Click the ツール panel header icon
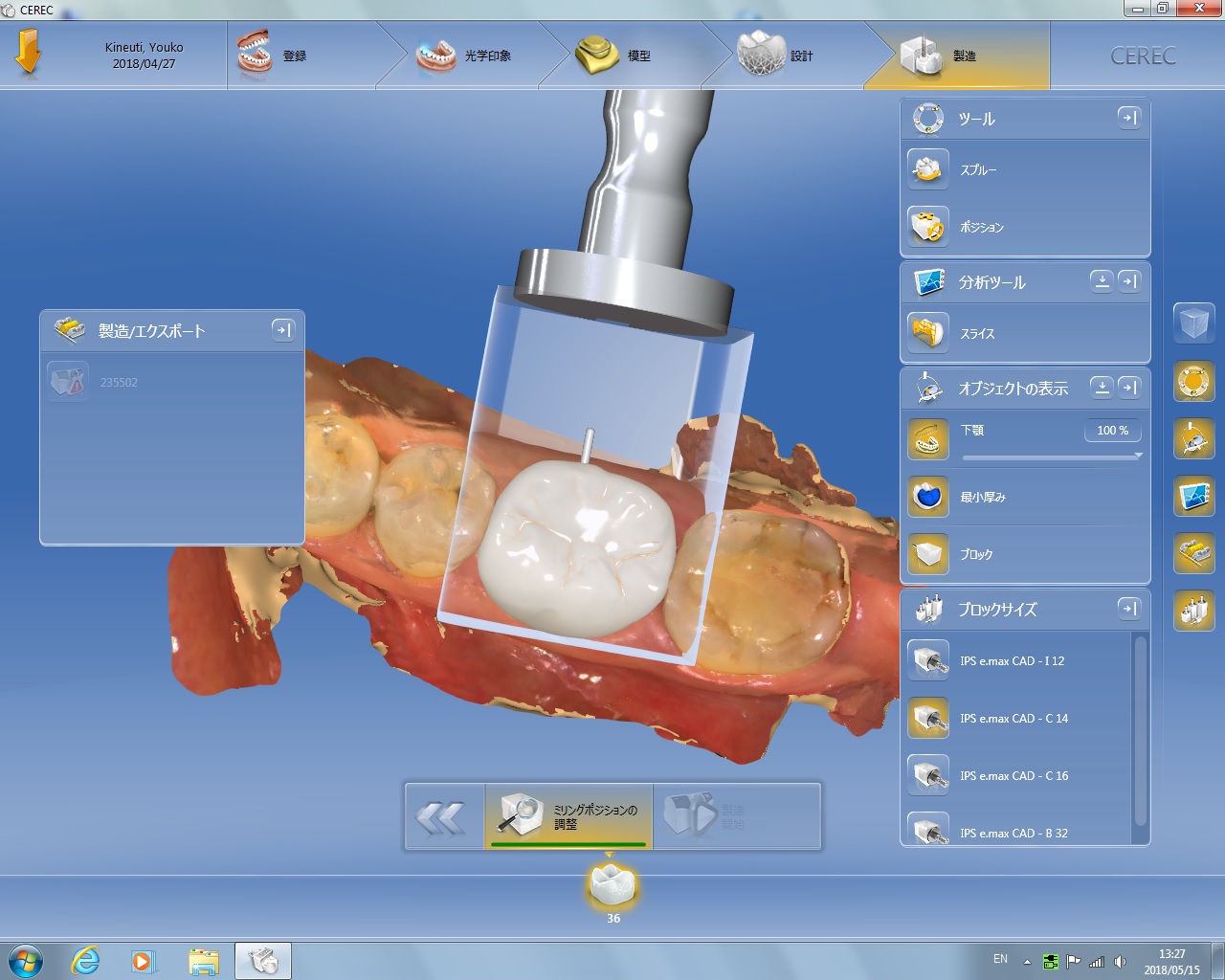The height and width of the screenshot is (980, 1225). pos(928,119)
